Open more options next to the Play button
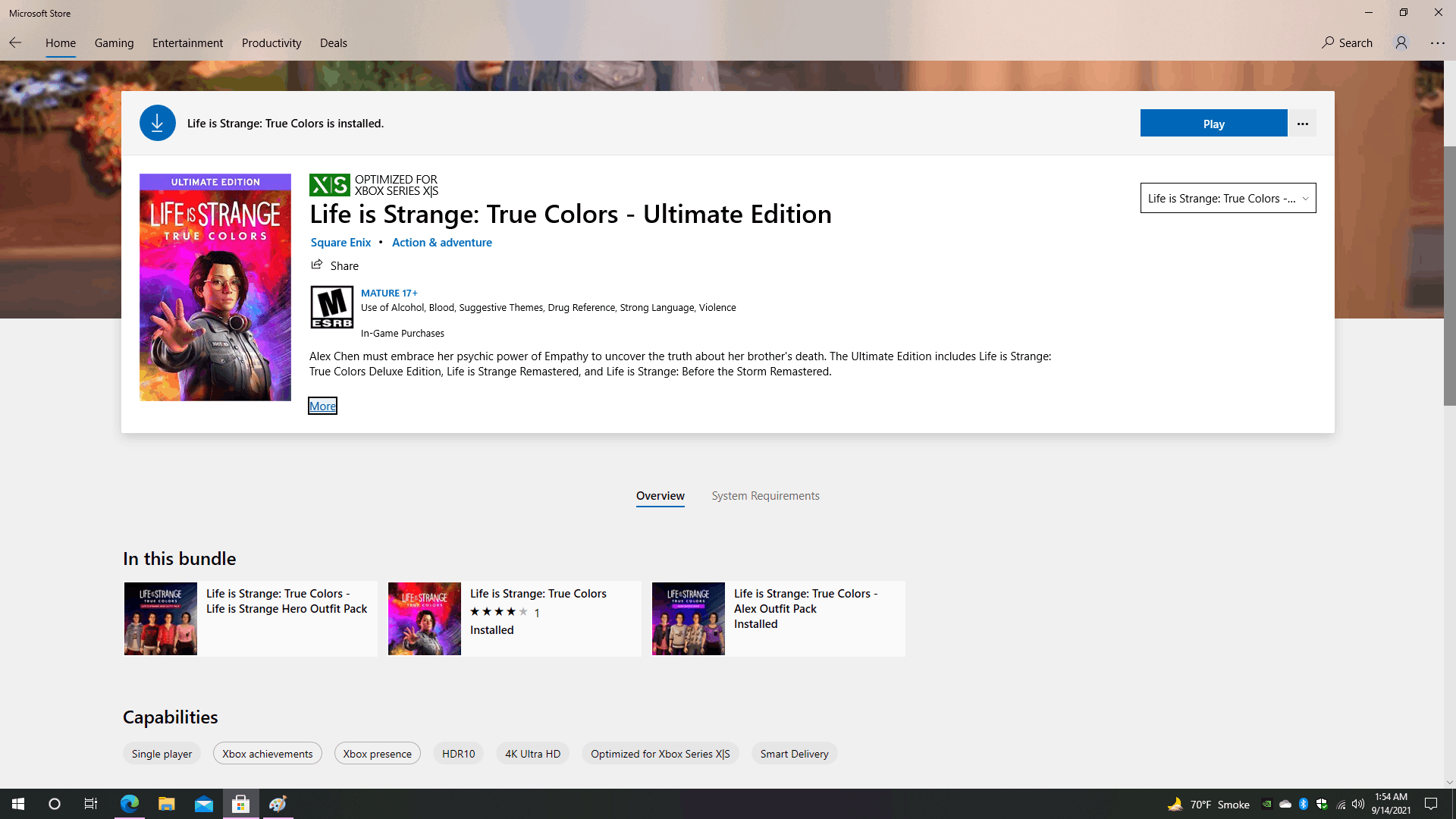The width and height of the screenshot is (1456, 819). point(1303,124)
